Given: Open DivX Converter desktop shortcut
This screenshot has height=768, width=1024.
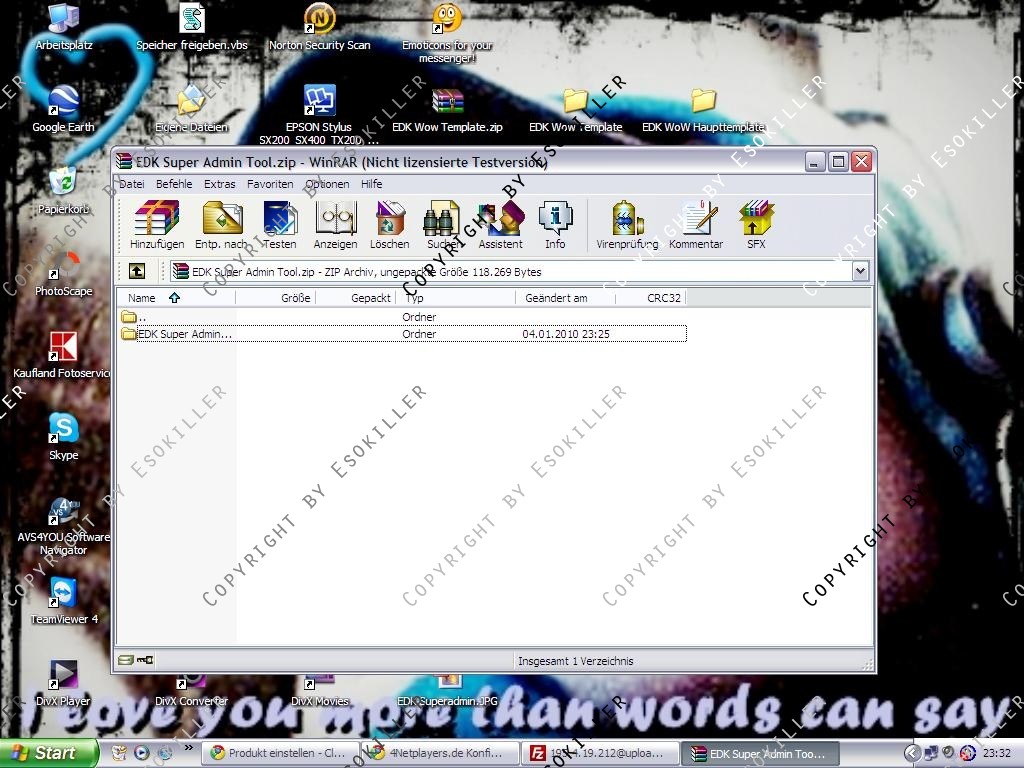Looking at the screenshot, I should click(x=191, y=691).
